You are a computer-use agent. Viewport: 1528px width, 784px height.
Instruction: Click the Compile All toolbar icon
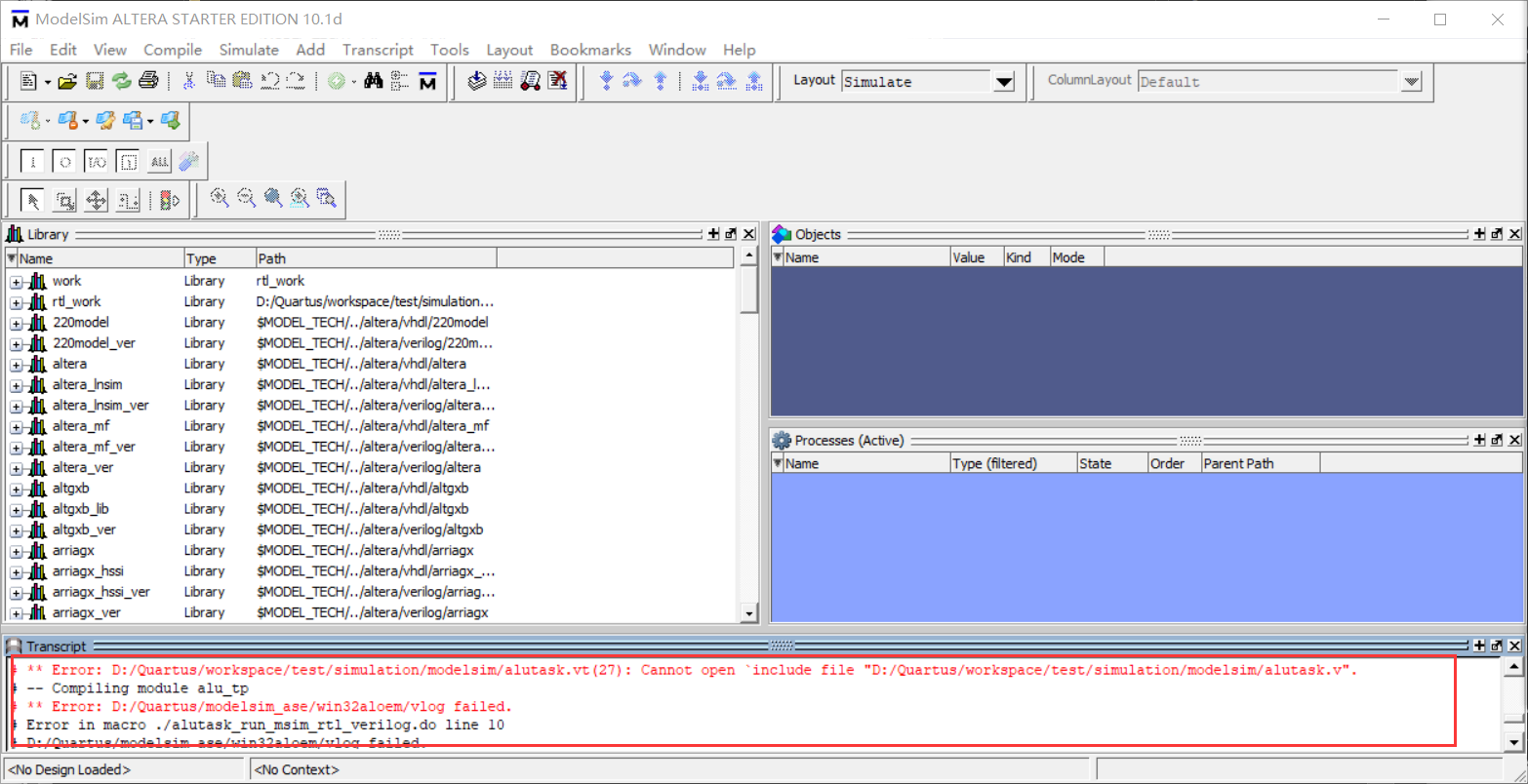click(503, 81)
